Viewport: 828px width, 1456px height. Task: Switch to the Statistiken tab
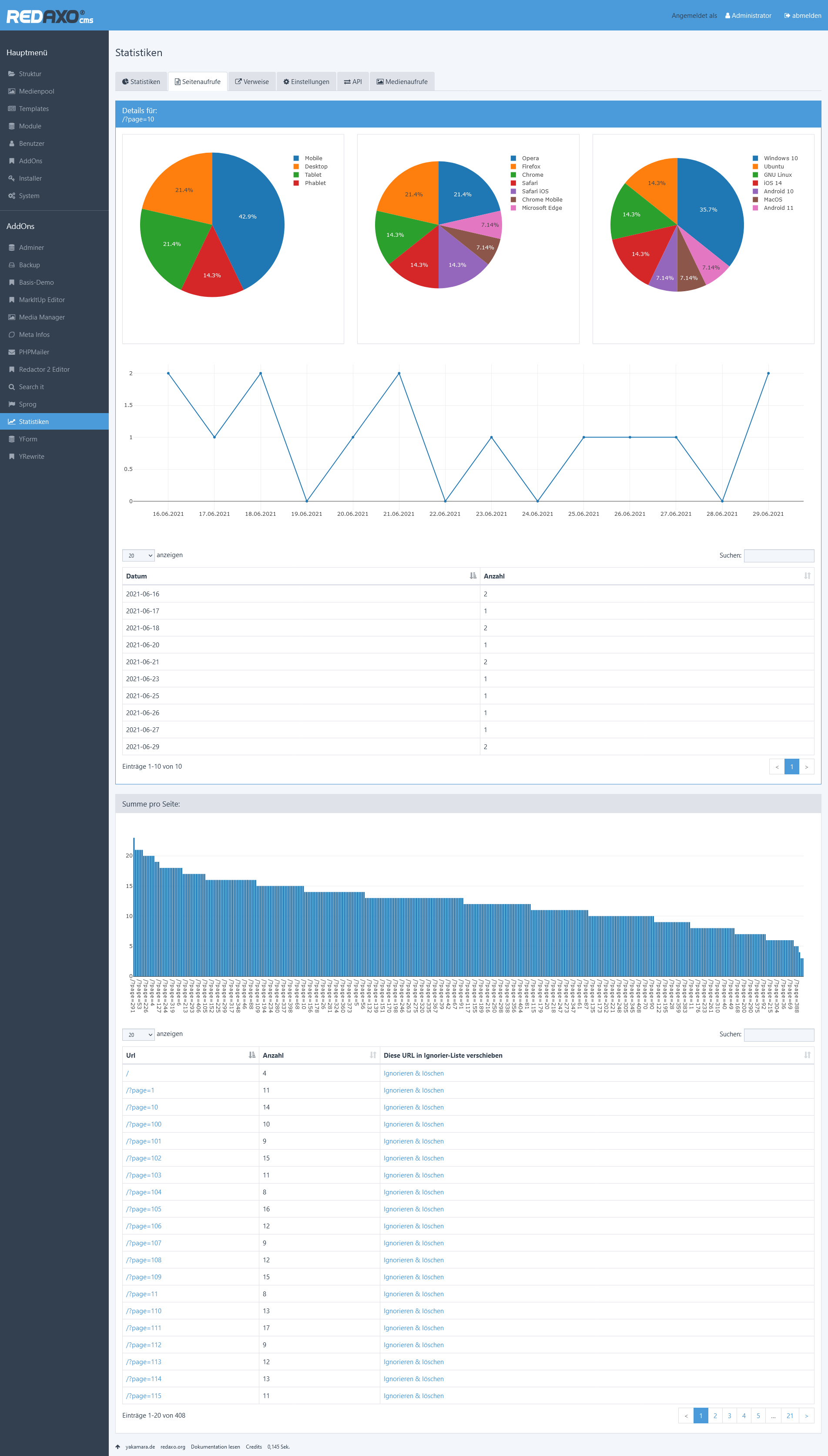(x=141, y=81)
